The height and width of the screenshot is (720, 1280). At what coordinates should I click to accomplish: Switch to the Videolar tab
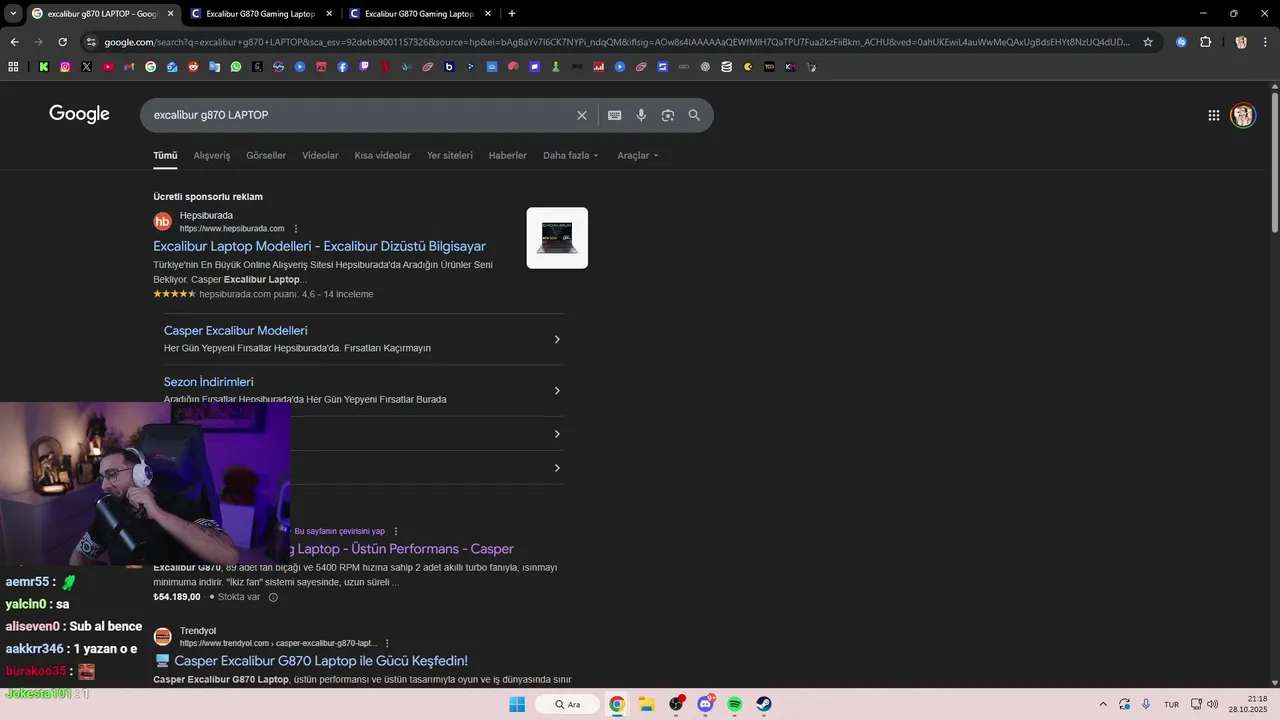[320, 155]
